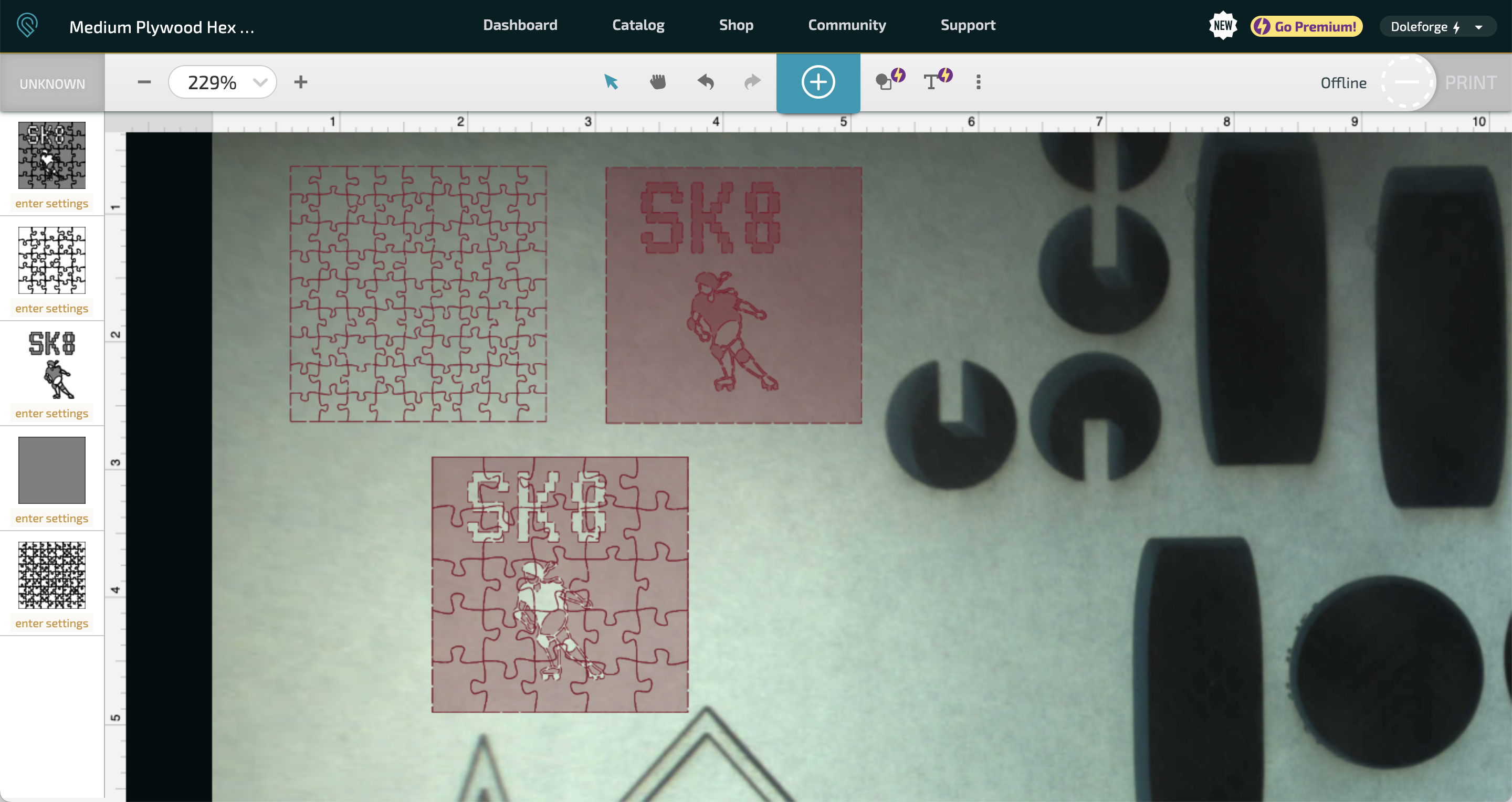Viewport: 1512px width, 802px height.
Task: Open the Add artwork menu
Action: (818, 82)
